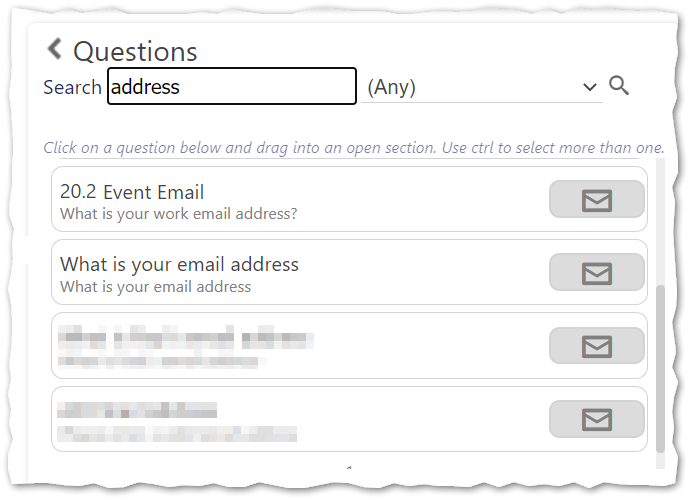
Task: Click the 'Search' label text
Action: point(72,88)
